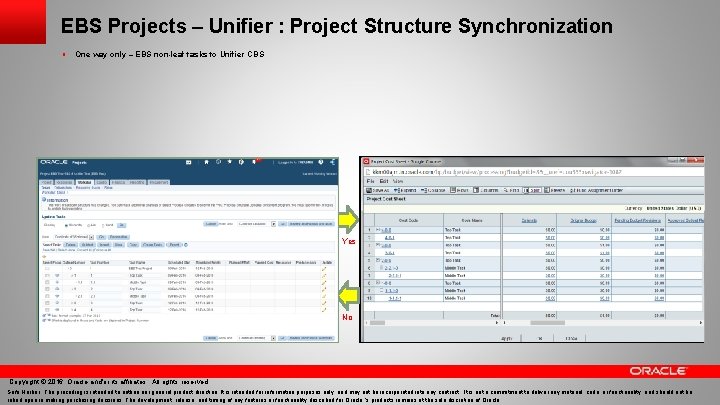Toggle cost sheet row 9 tree node
The image size is (720, 405).
click(x=382, y=290)
